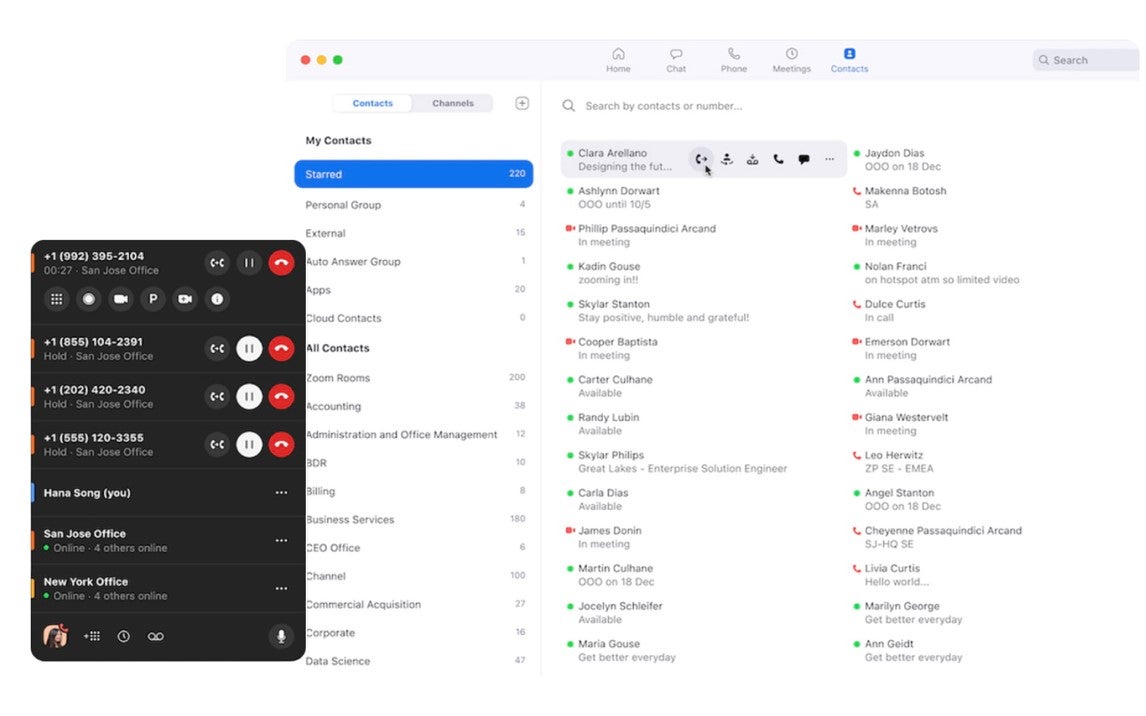Select Auto Answer Group
The height and width of the screenshot is (716, 1146).
(x=417, y=261)
